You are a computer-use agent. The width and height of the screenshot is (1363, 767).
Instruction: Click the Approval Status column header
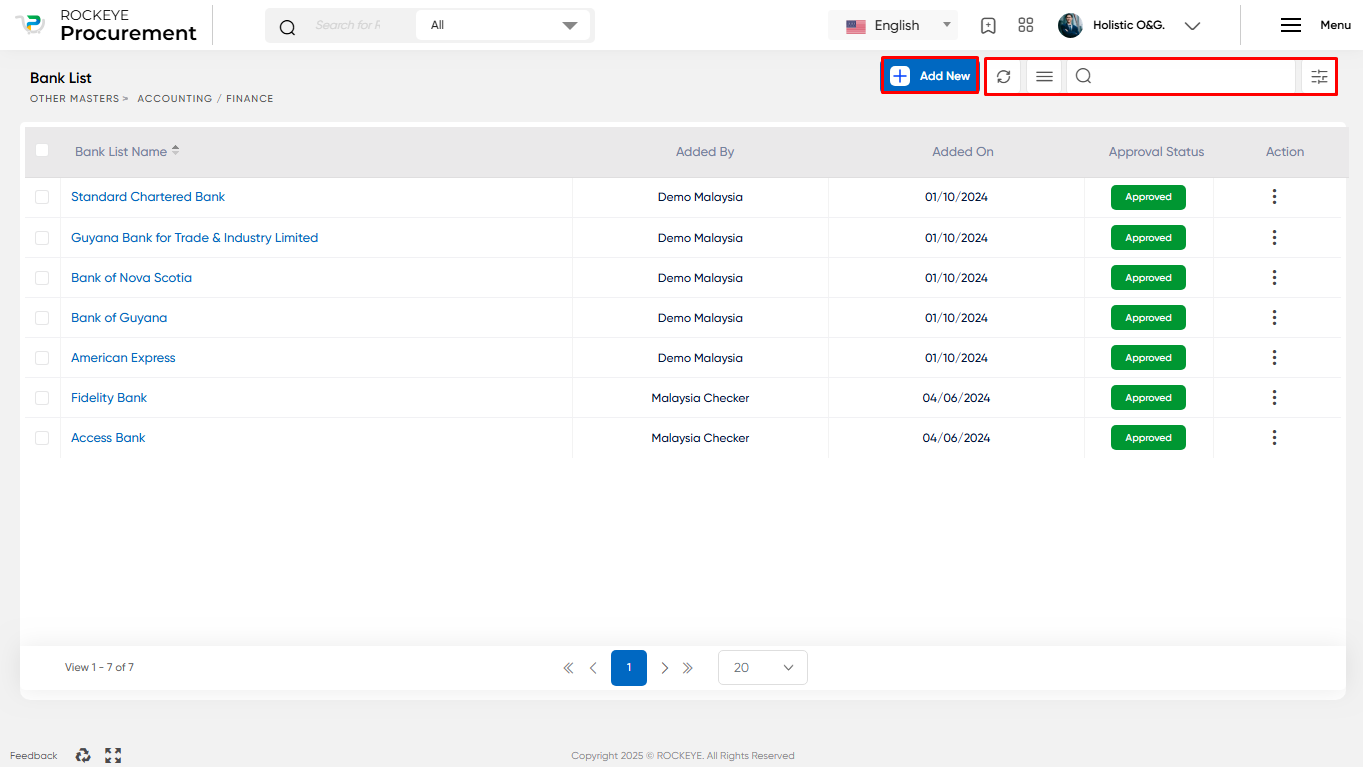tap(1156, 152)
